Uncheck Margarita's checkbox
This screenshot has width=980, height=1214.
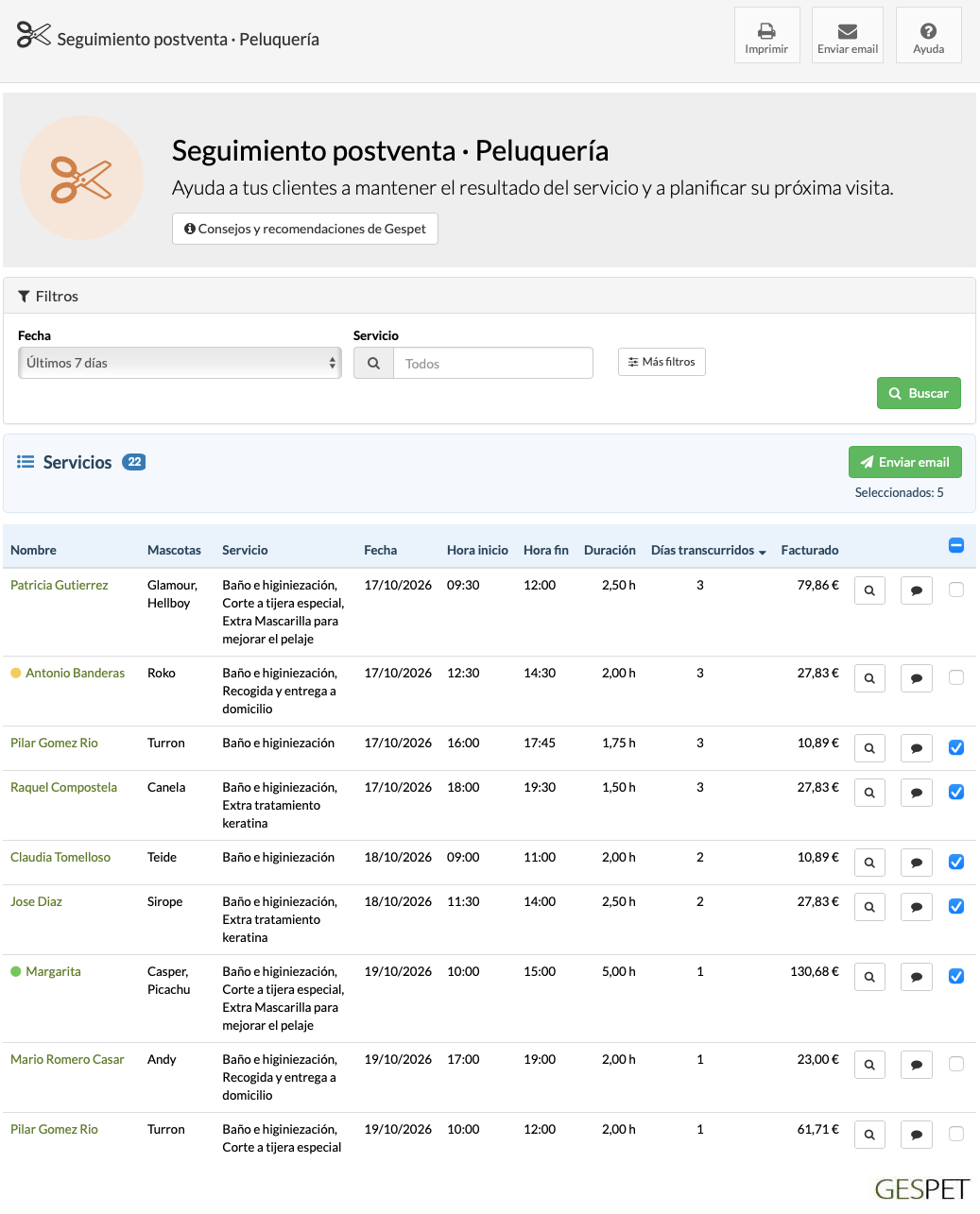(956, 976)
